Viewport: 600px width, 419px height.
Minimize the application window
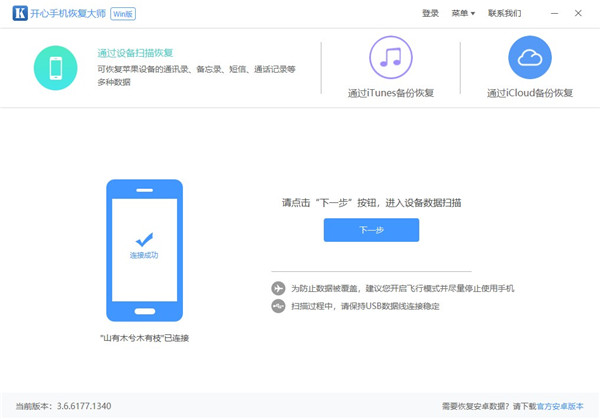coord(556,13)
